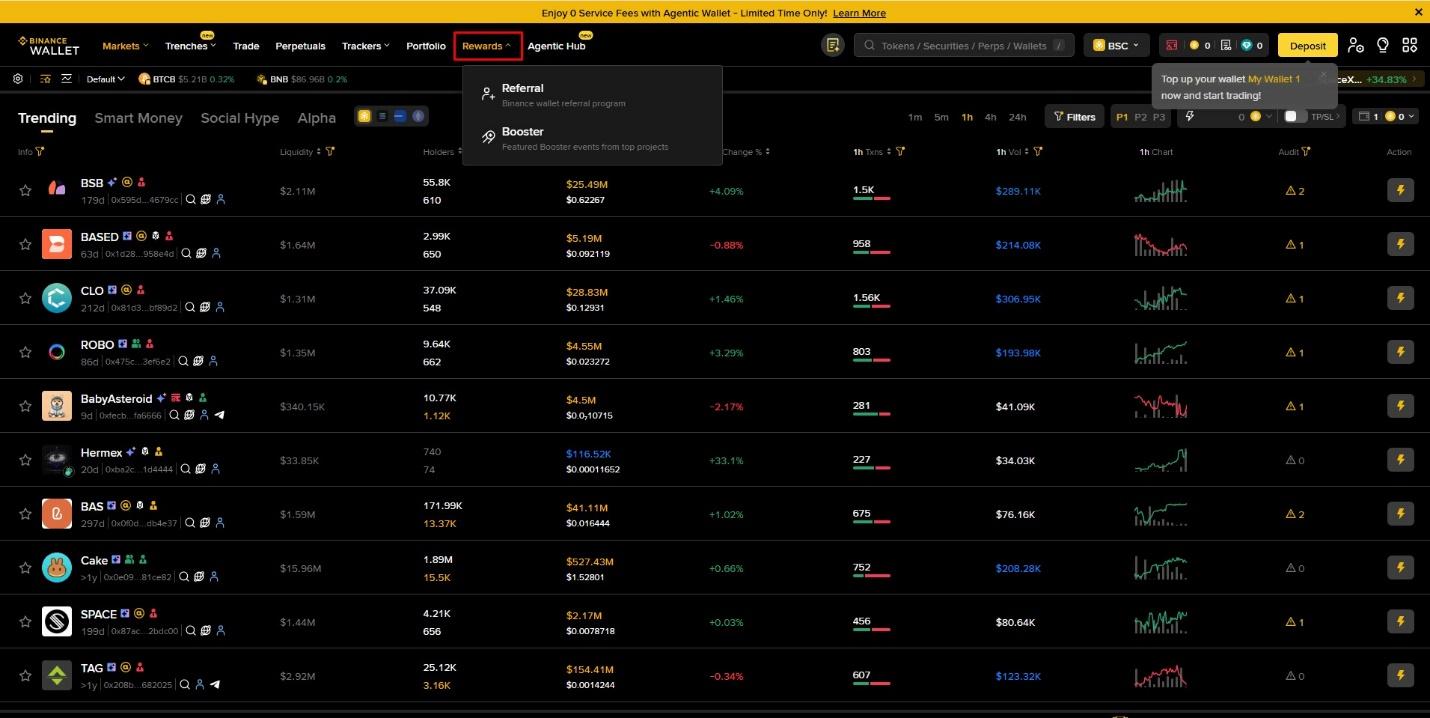Click the starred watchlist icon in ticker bar
This screenshot has height=718, width=1430.
pos(46,79)
